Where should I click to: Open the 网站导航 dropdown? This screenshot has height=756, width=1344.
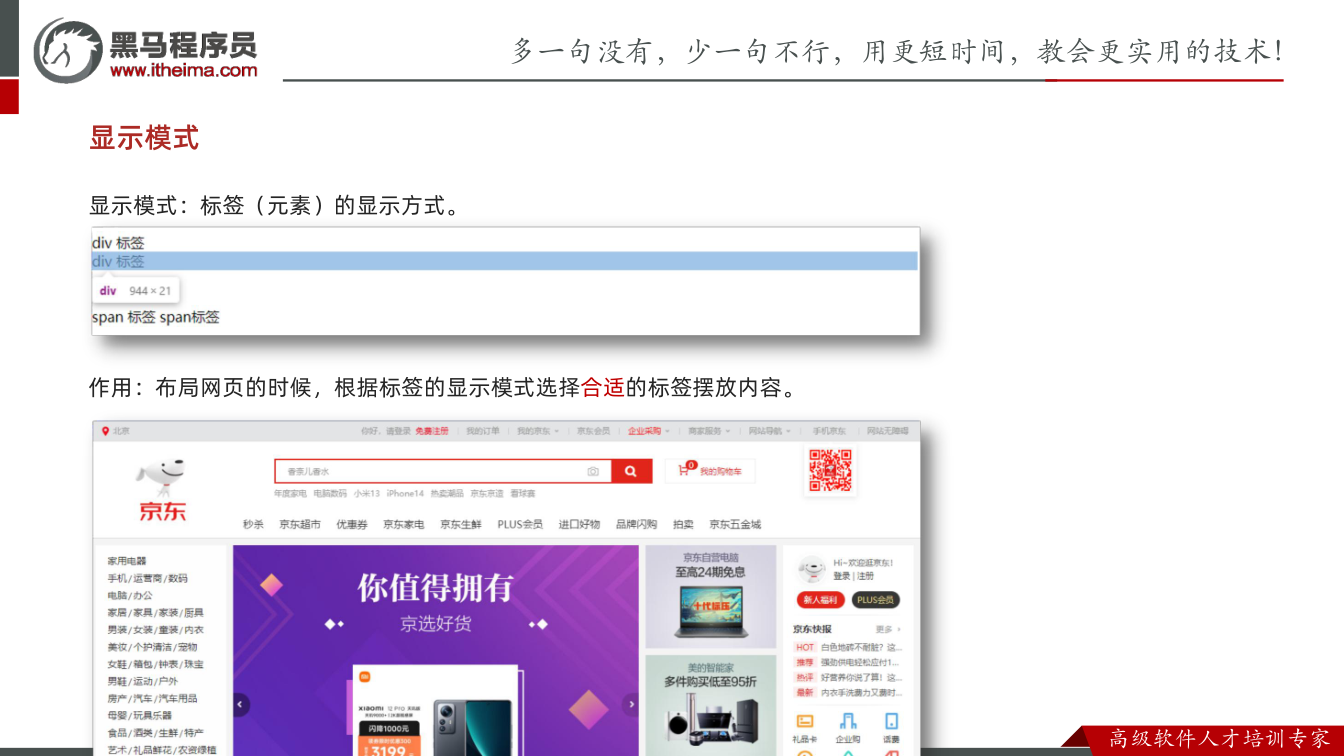769,431
